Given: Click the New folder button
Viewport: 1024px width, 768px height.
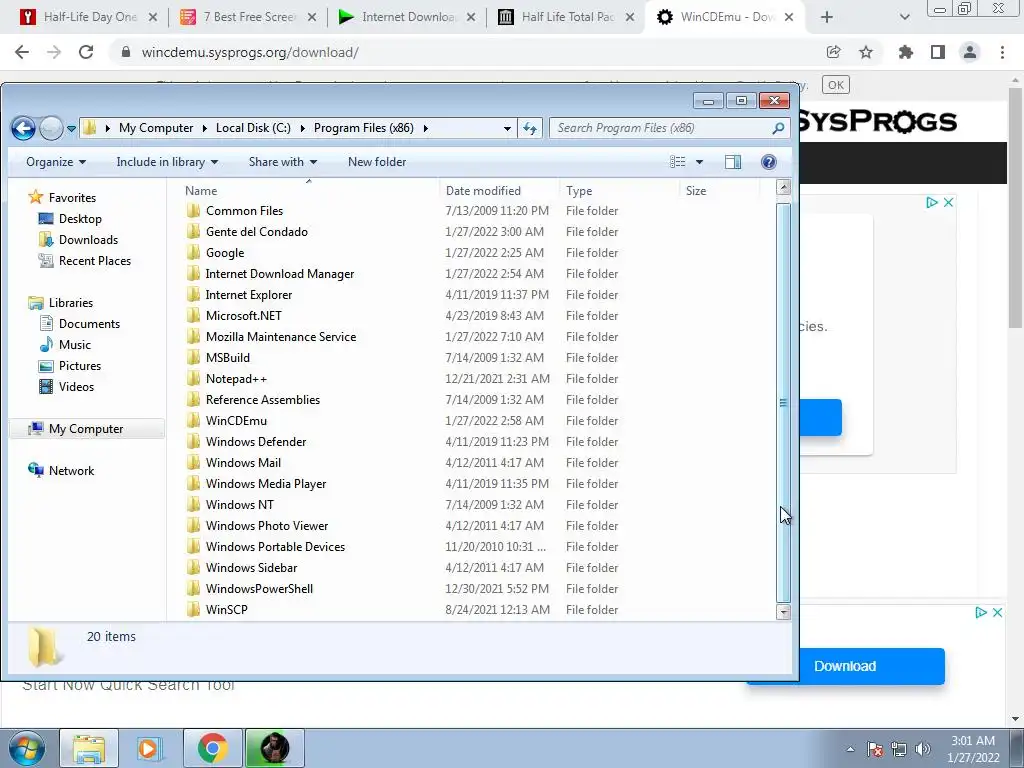Looking at the screenshot, I should 377,162.
